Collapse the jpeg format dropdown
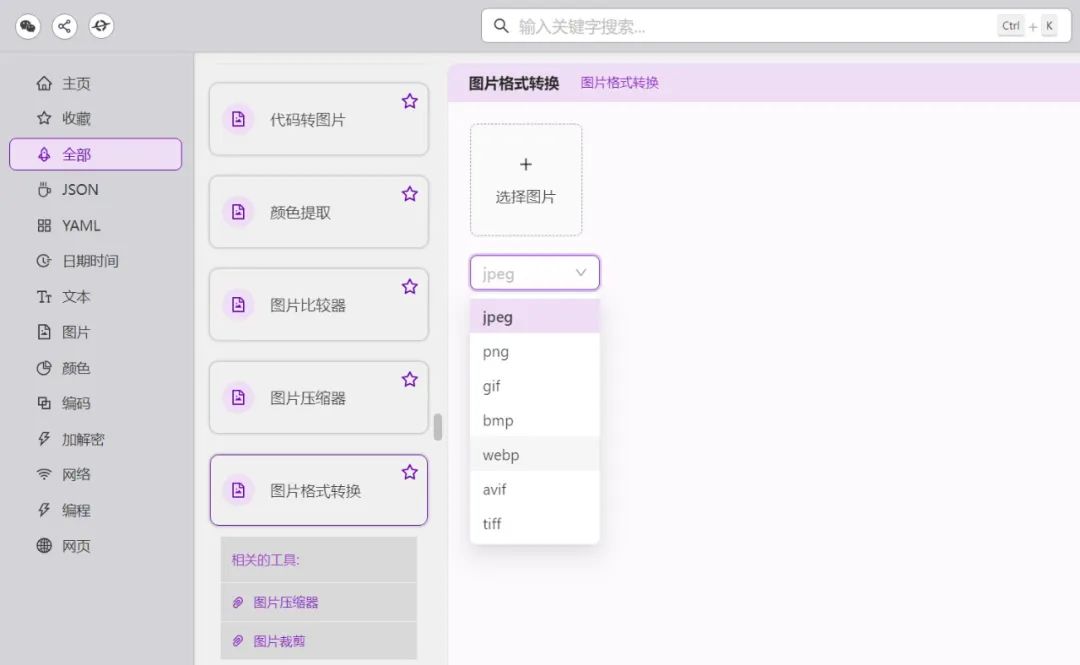Screen dimensions: 1080x665 (x=534, y=273)
